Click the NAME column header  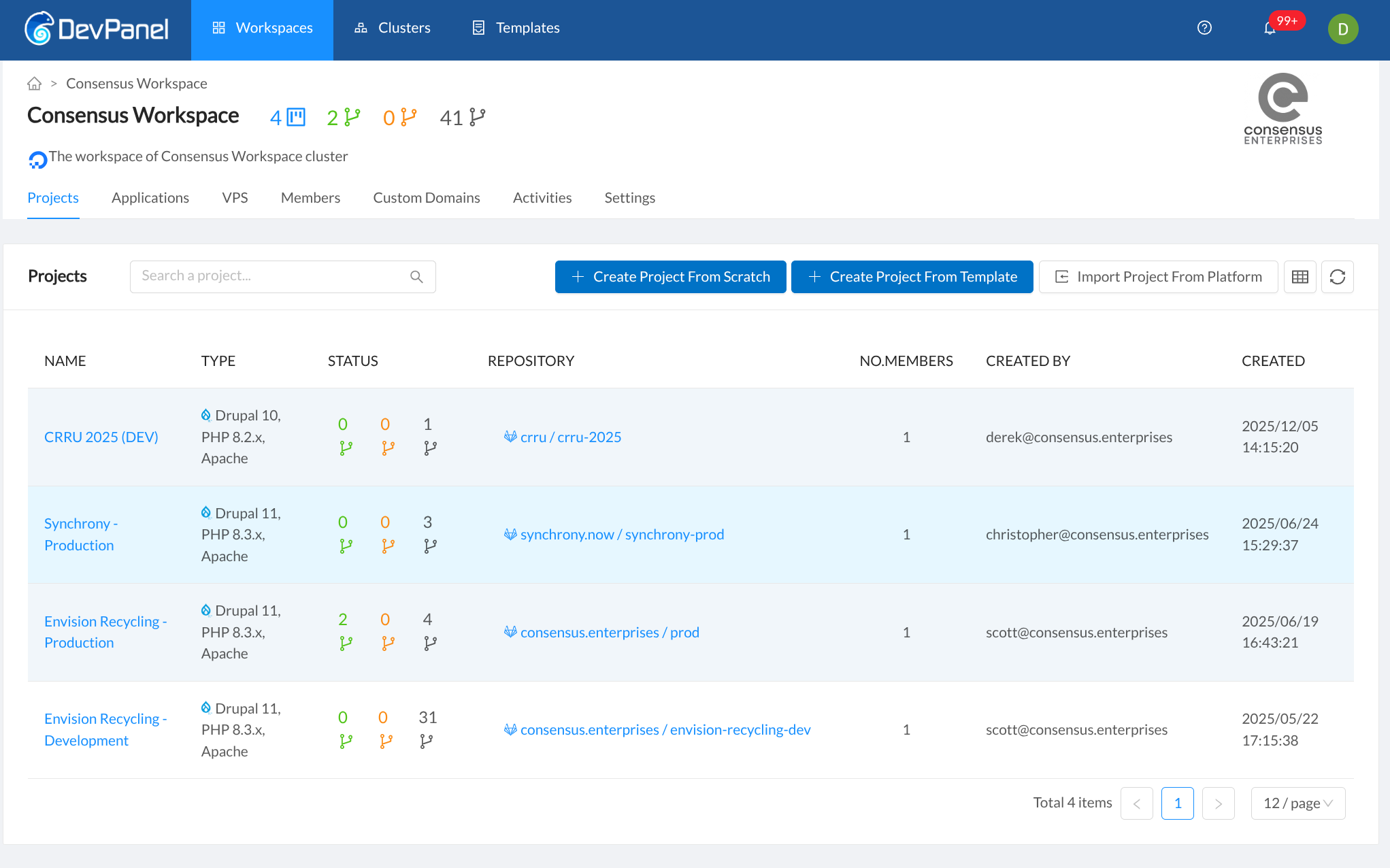coord(65,361)
